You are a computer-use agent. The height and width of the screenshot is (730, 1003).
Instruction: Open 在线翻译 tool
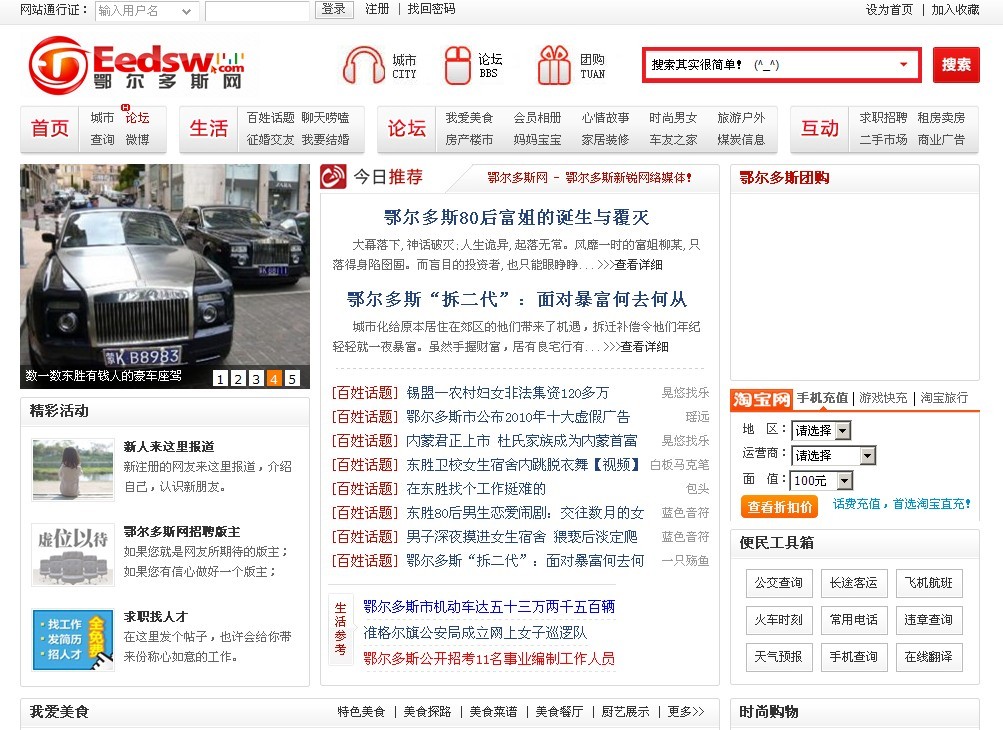(929, 657)
